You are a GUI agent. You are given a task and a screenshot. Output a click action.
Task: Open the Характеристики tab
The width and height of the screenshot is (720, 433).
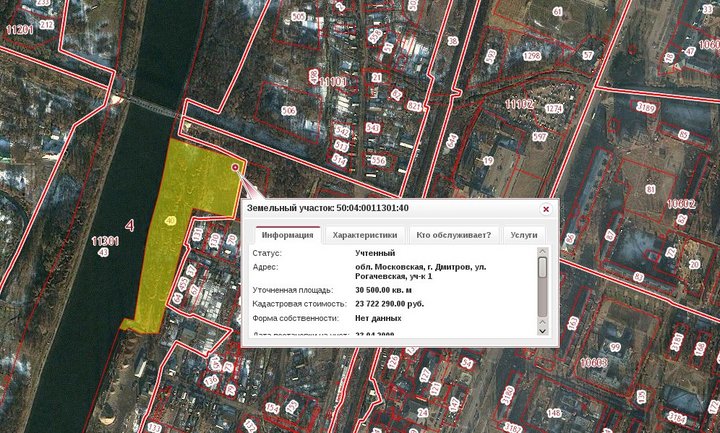click(x=364, y=235)
